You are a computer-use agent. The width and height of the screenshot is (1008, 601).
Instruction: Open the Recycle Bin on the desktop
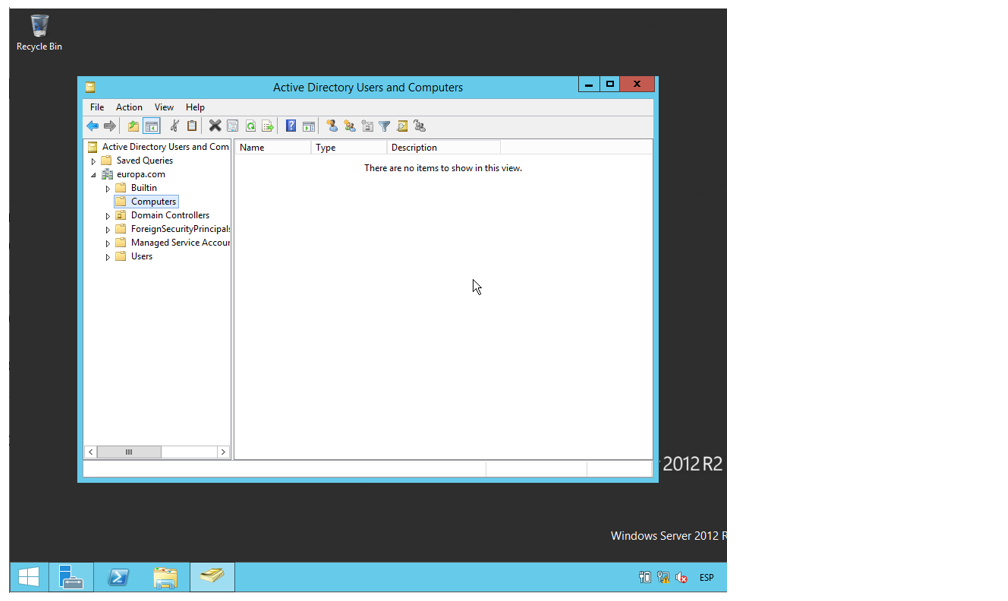(39, 33)
